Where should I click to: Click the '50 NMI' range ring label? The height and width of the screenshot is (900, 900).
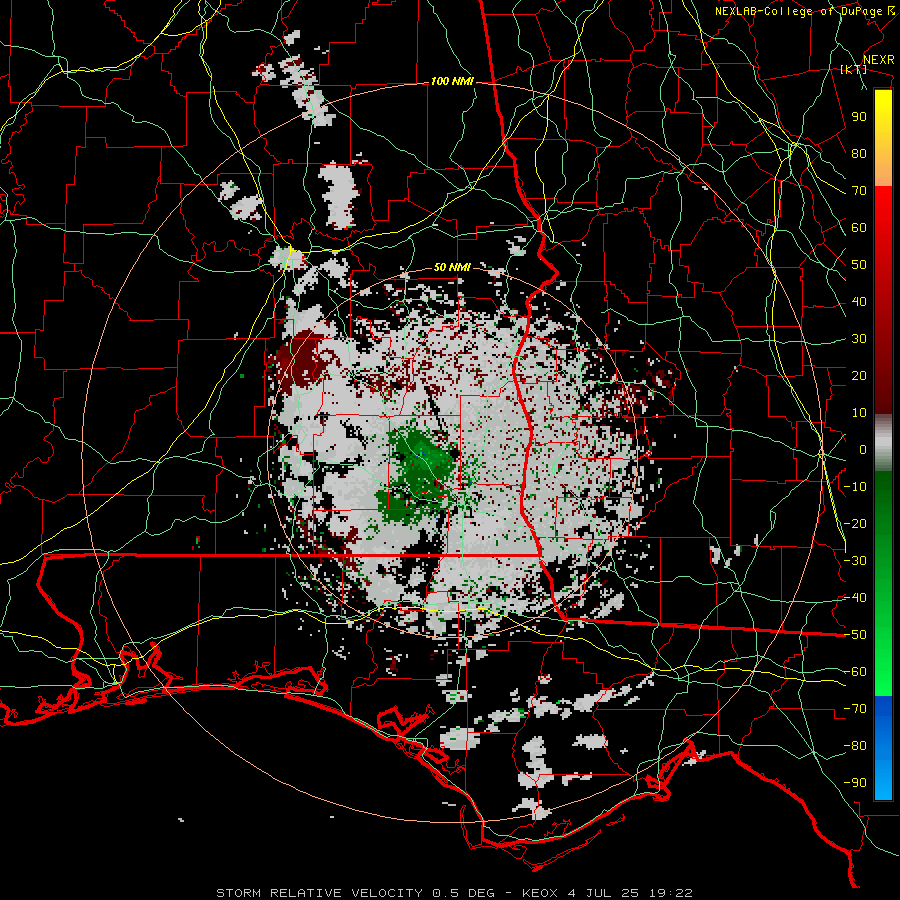pyautogui.click(x=452, y=267)
